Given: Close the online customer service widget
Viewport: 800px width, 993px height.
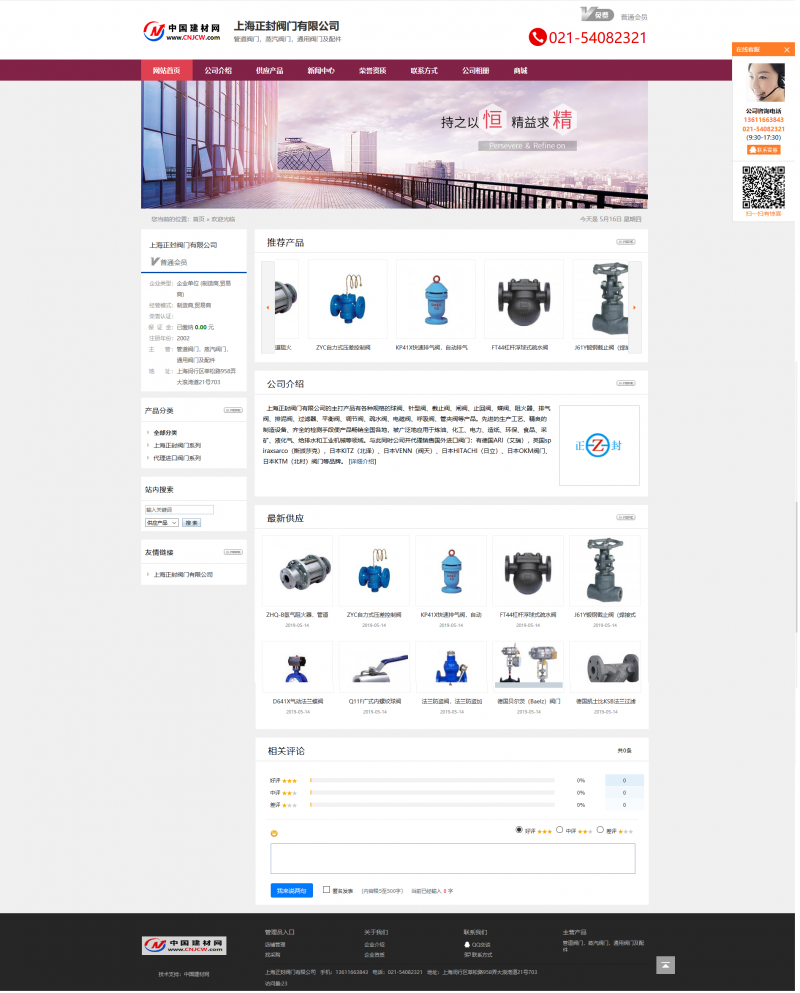Looking at the screenshot, I should 787,49.
